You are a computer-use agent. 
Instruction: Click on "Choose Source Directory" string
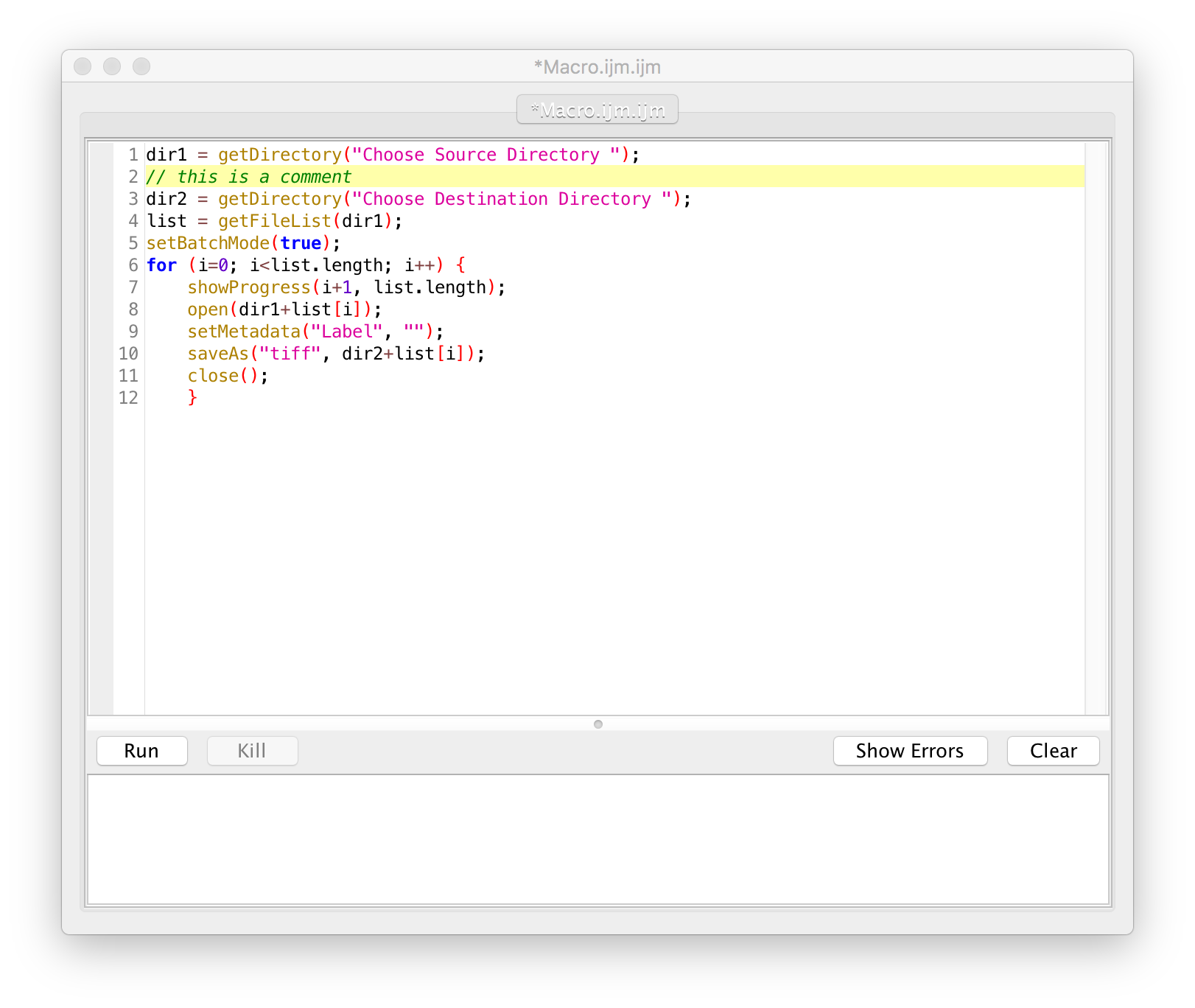[x=486, y=155]
